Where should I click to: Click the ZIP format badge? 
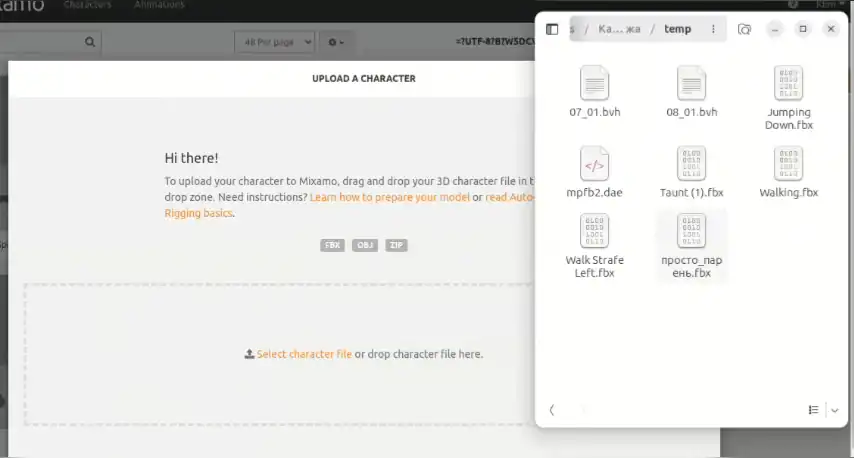(396, 245)
